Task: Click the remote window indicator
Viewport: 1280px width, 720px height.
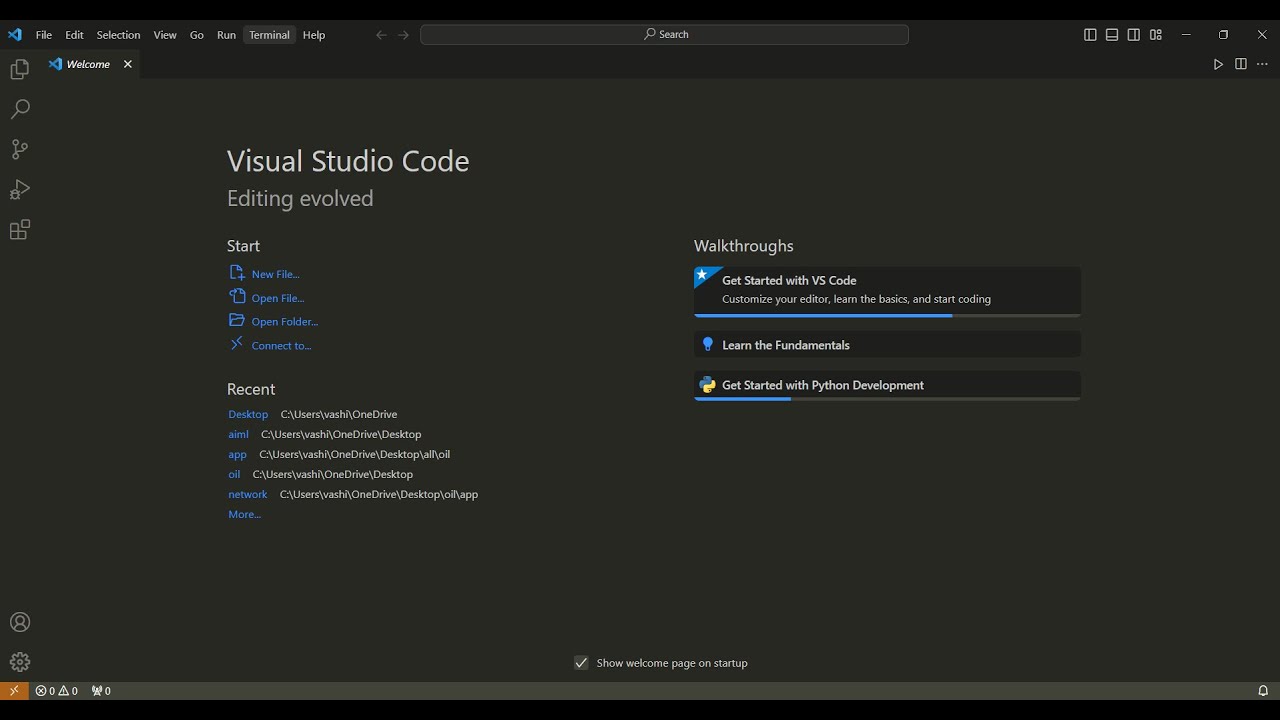Action: (14, 691)
